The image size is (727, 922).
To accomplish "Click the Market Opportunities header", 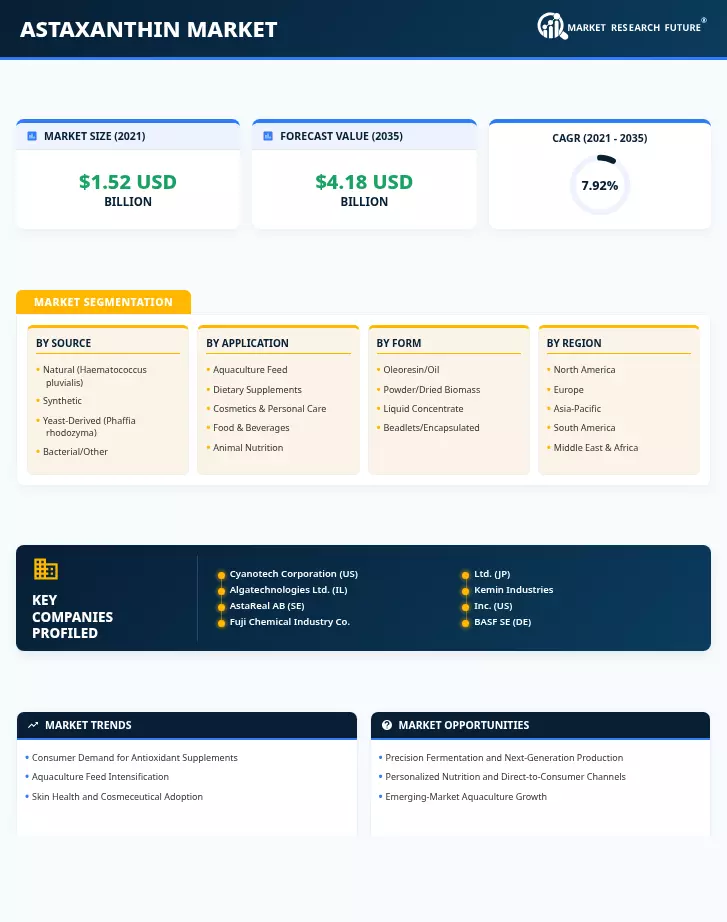I will pos(541,725).
